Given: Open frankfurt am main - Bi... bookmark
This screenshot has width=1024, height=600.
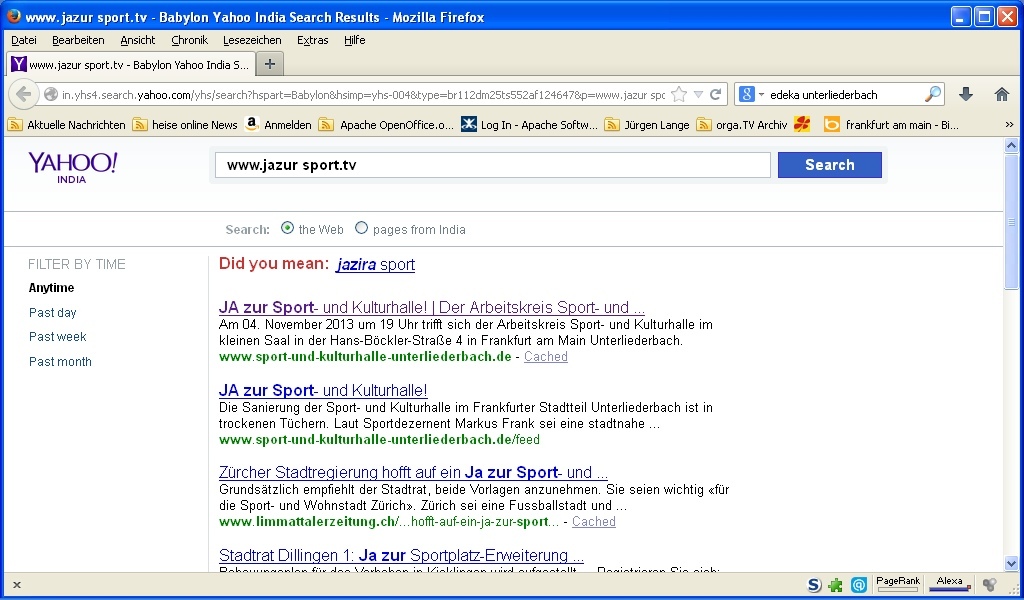Looking at the screenshot, I should [x=891, y=125].
